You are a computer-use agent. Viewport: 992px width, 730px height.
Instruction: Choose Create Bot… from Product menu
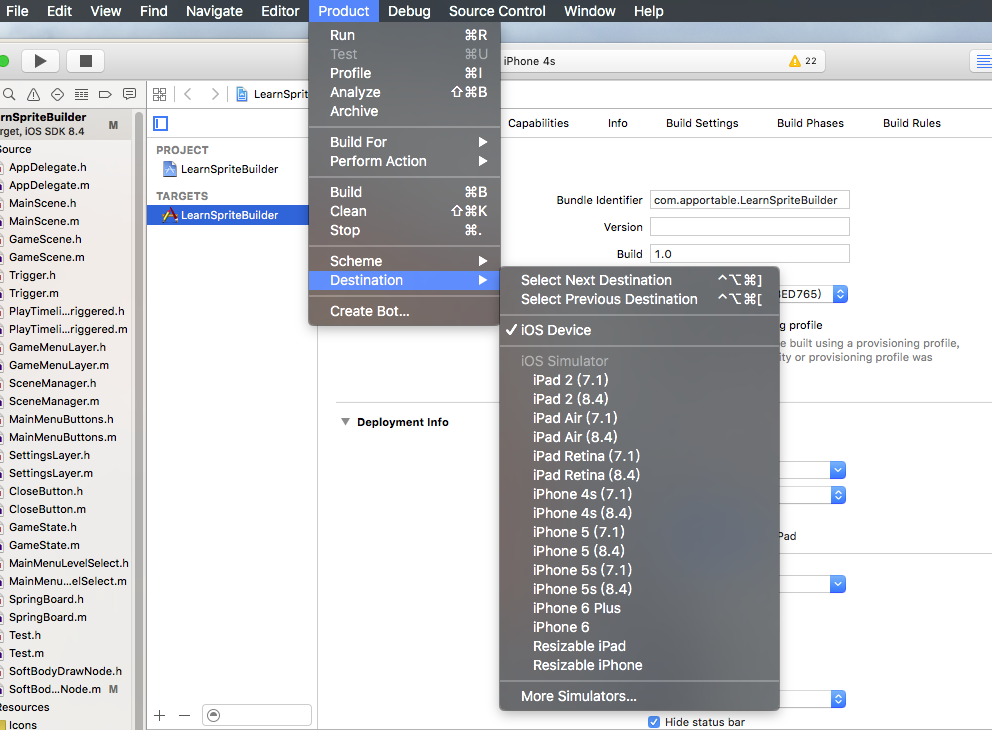click(404, 311)
